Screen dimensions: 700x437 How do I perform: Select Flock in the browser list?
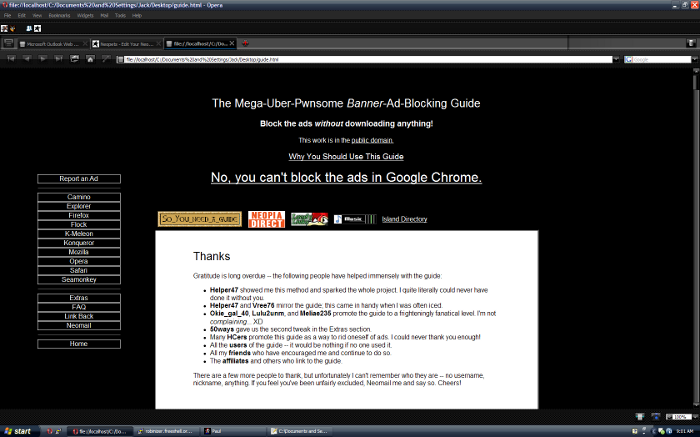(x=79, y=225)
